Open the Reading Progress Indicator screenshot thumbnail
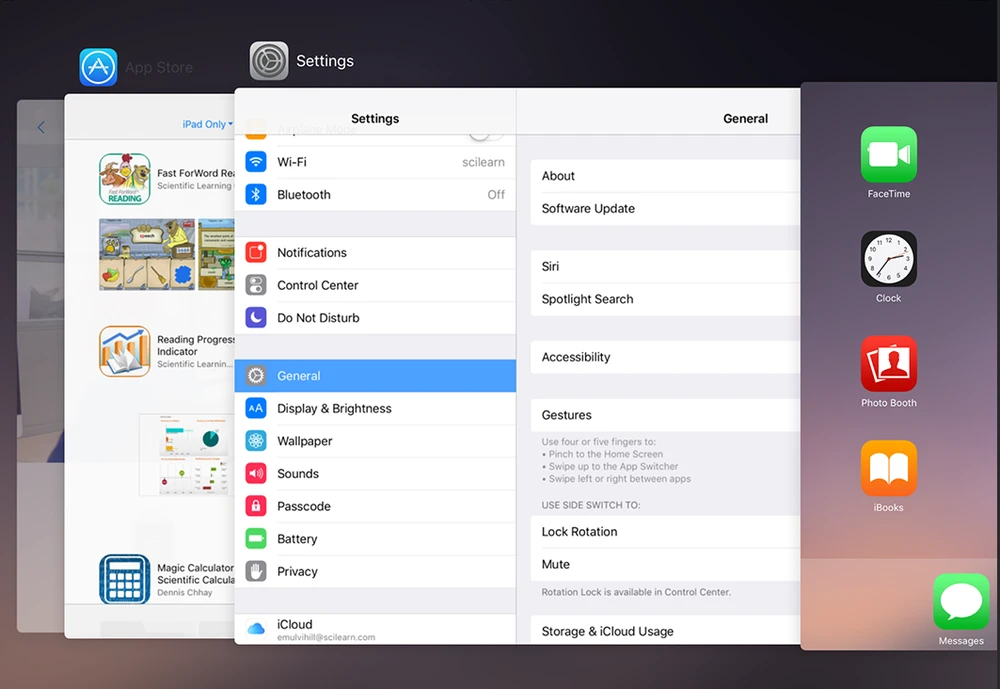1000x689 pixels. tap(186, 454)
